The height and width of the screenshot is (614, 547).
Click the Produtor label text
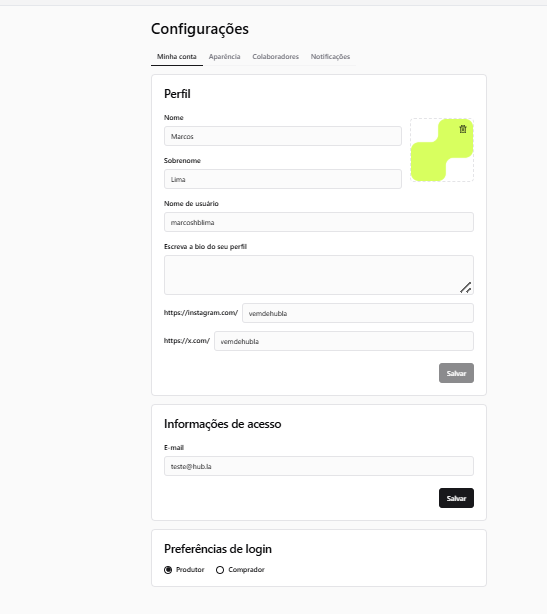[190, 570]
